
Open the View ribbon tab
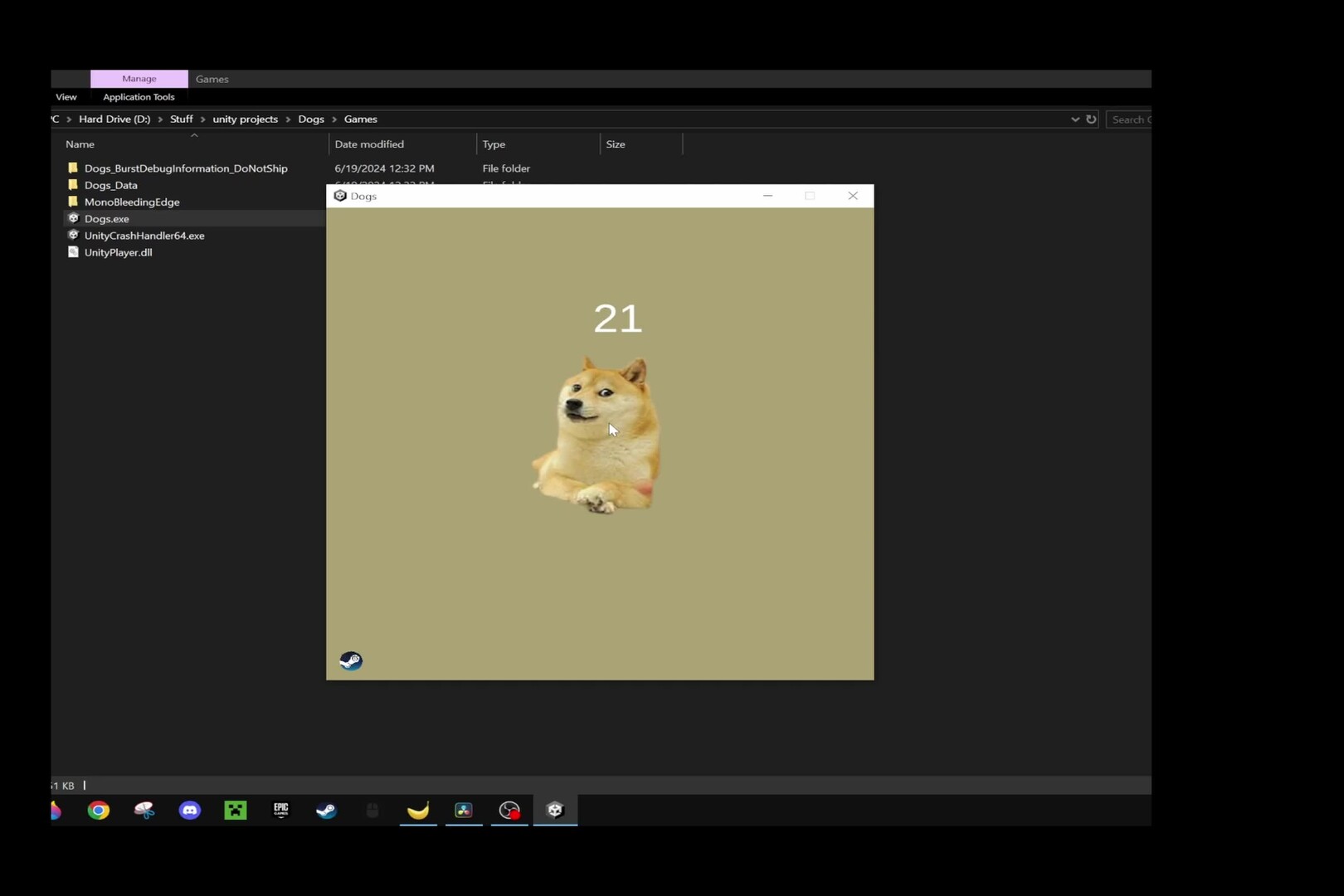(x=66, y=97)
